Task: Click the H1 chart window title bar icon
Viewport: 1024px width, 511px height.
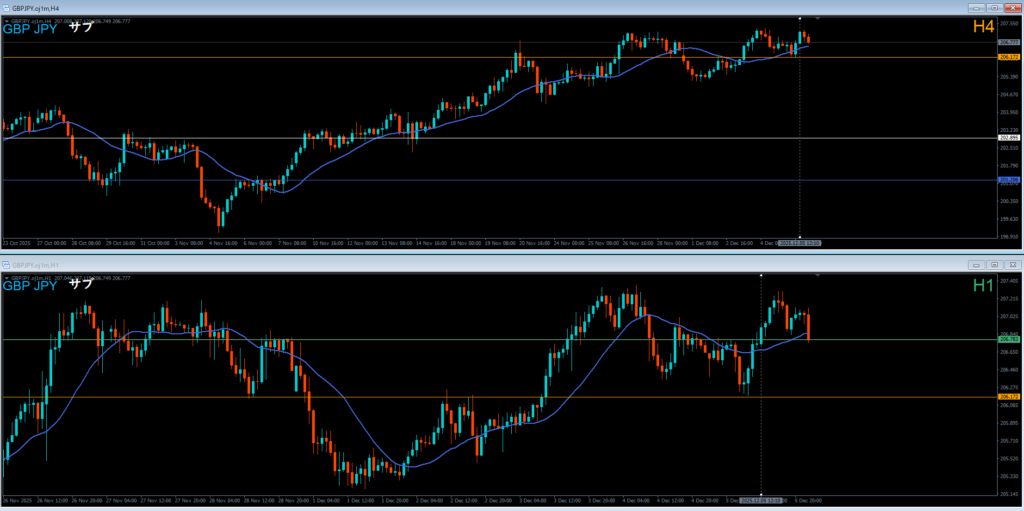Action: coord(6,265)
